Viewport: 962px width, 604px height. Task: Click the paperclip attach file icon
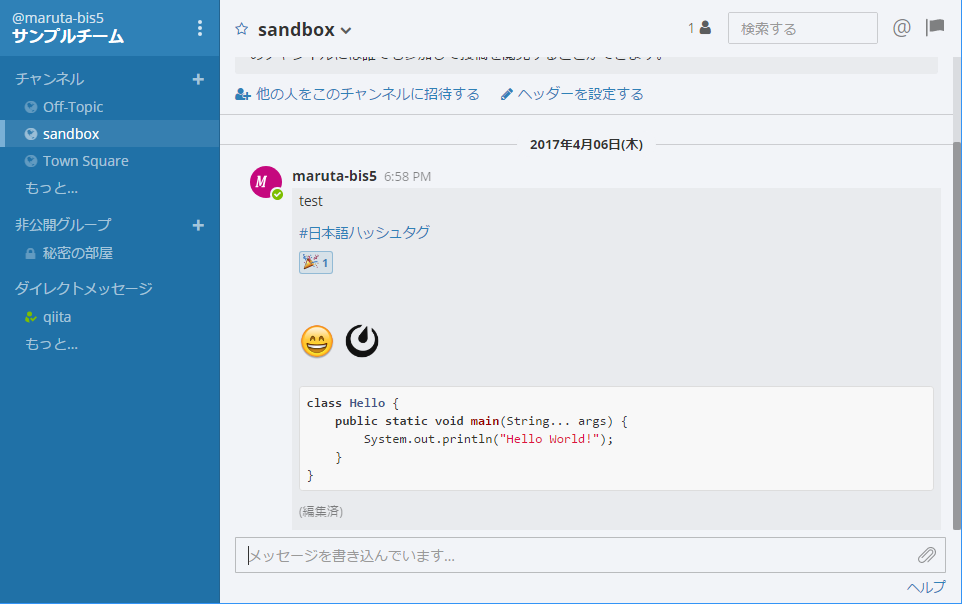pyautogui.click(x=927, y=555)
